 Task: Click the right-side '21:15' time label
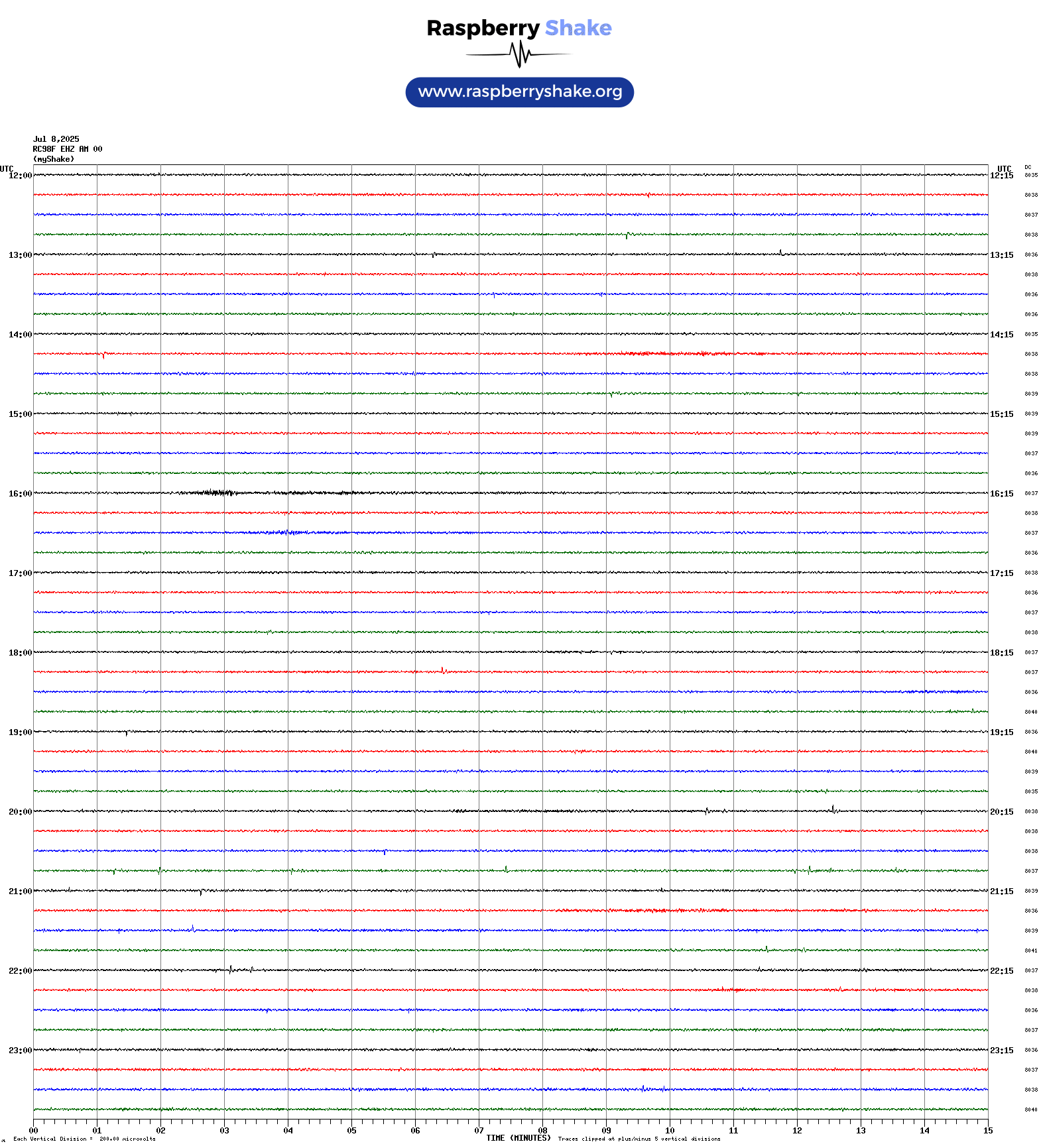click(x=1001, y=891)
